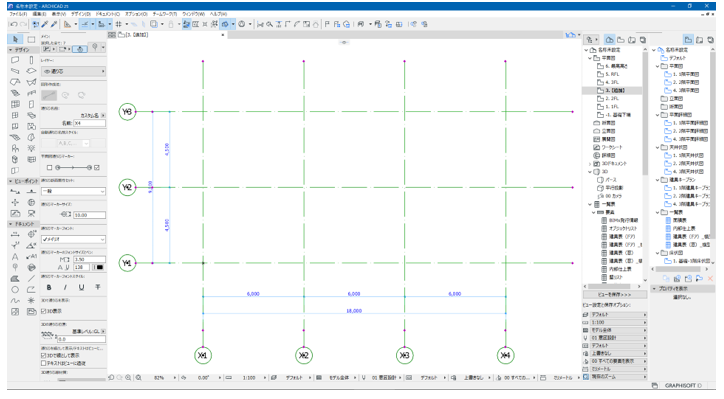Click the Redo icon in toolbar
The height and width of the screenshot is (399, 724).
(x=24, y=24)
